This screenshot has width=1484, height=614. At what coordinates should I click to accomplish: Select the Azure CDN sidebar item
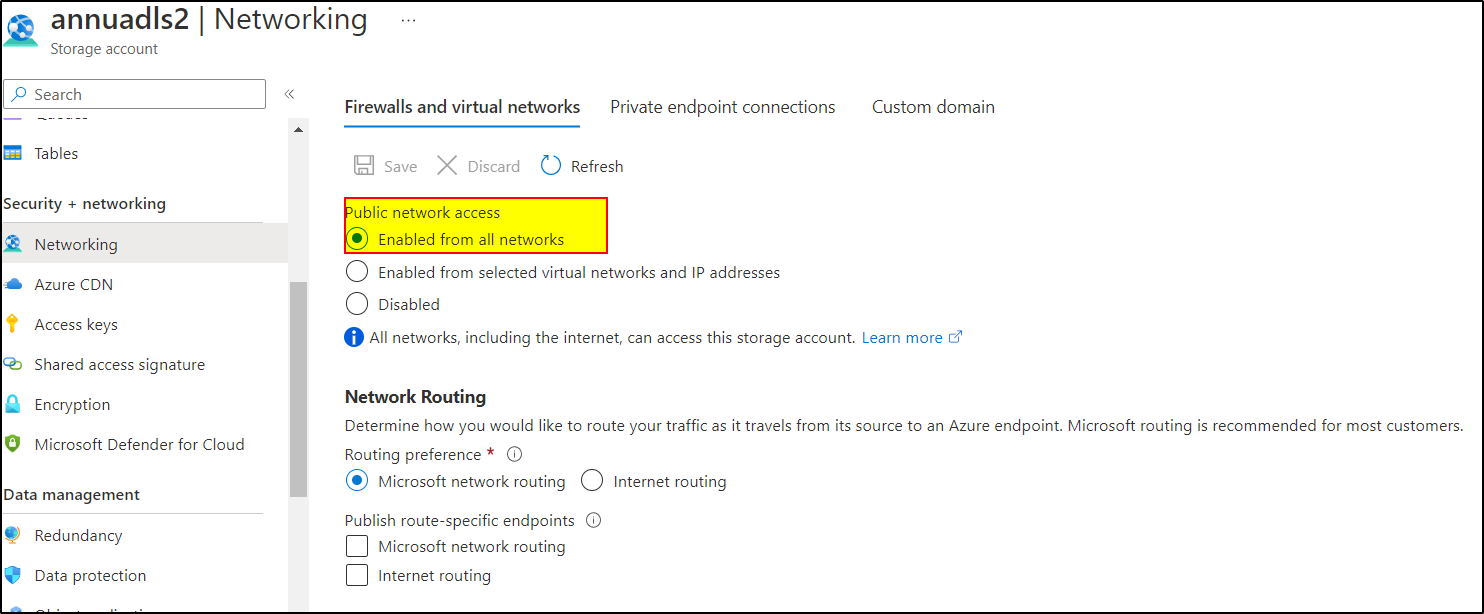coord(71,283)
